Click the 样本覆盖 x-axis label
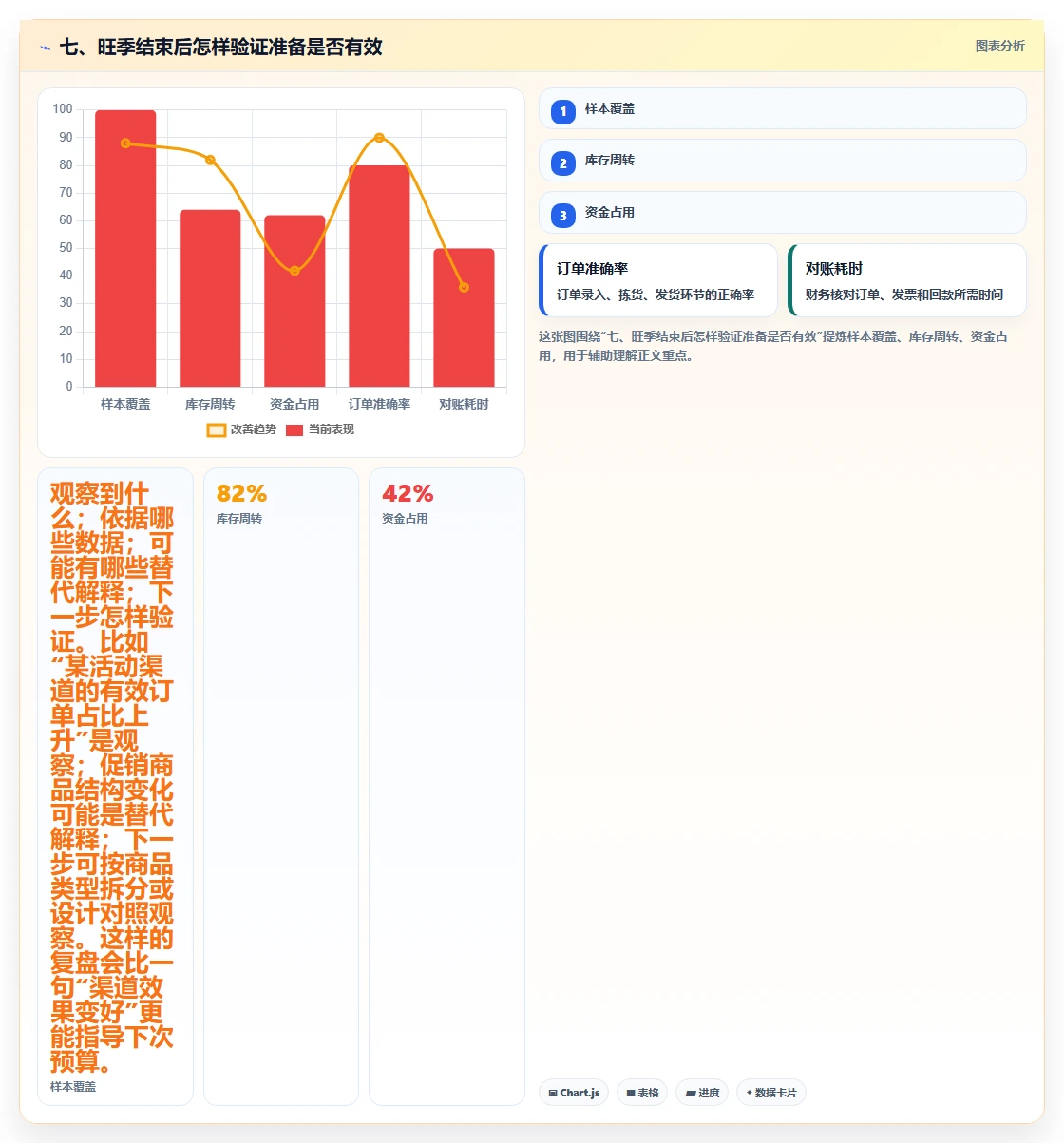Screen dimensions: 1064x1143 125,404
